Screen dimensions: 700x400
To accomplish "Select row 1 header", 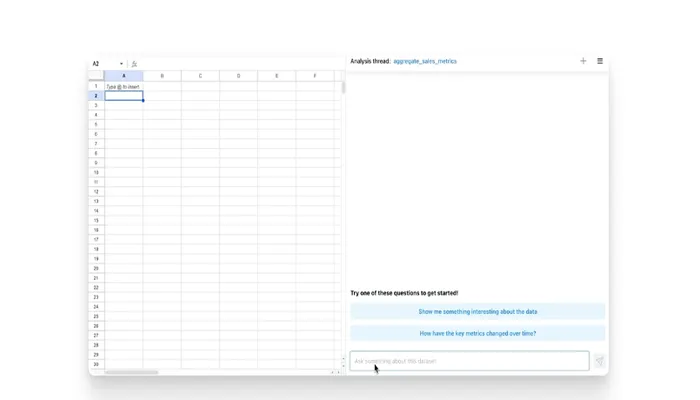I will tap(96, 86).
